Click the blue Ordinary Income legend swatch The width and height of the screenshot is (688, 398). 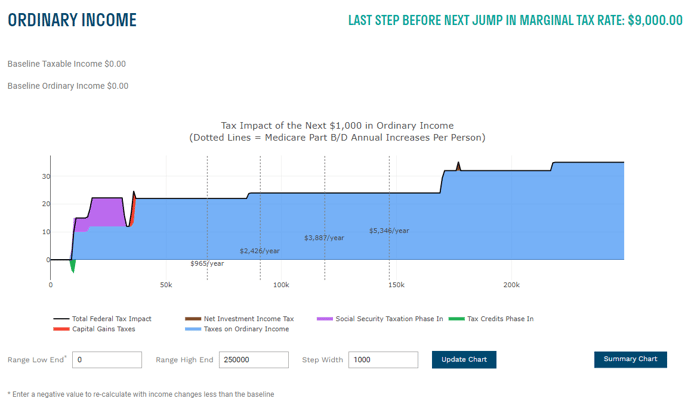[193, 329]
